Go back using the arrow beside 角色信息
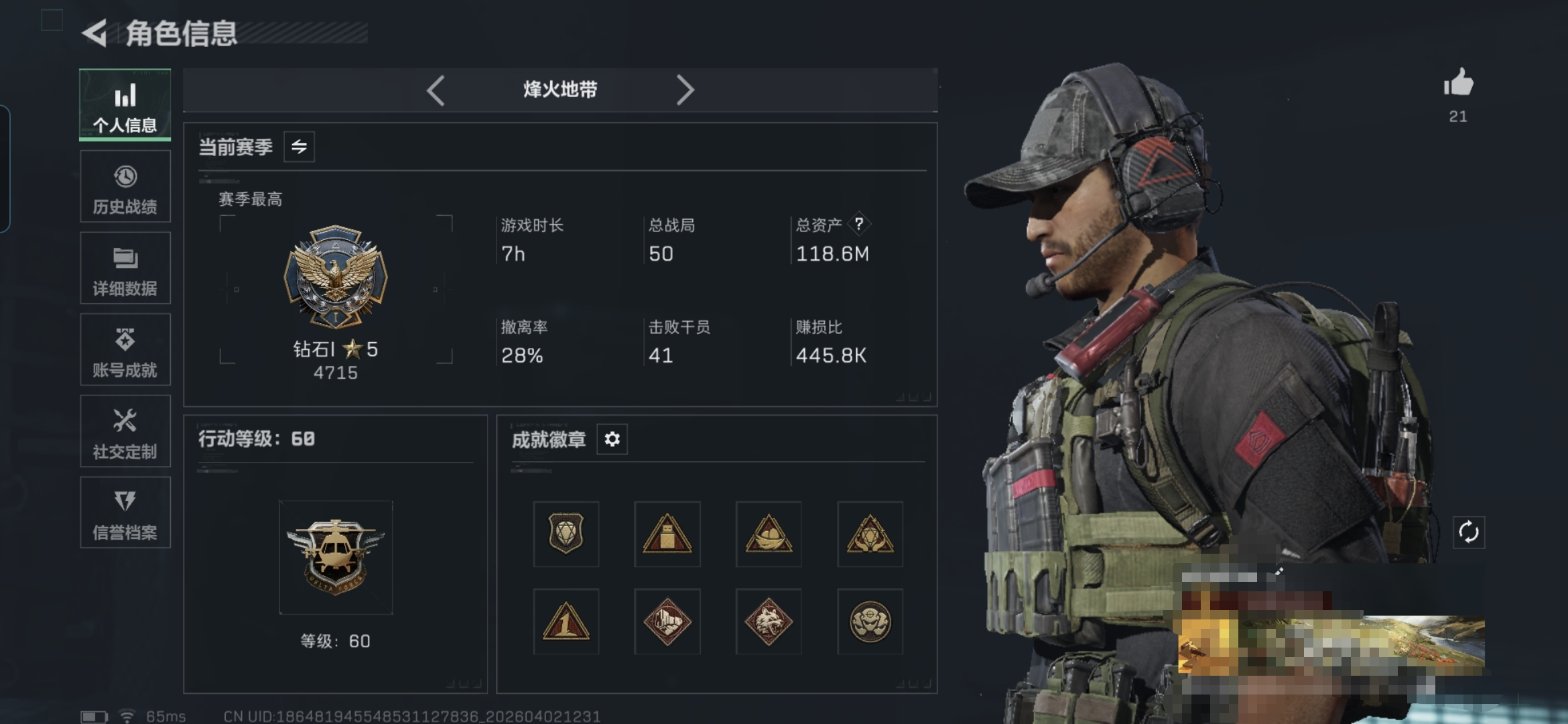Screen dimensions: 1568x724 (x=95, y=33)
